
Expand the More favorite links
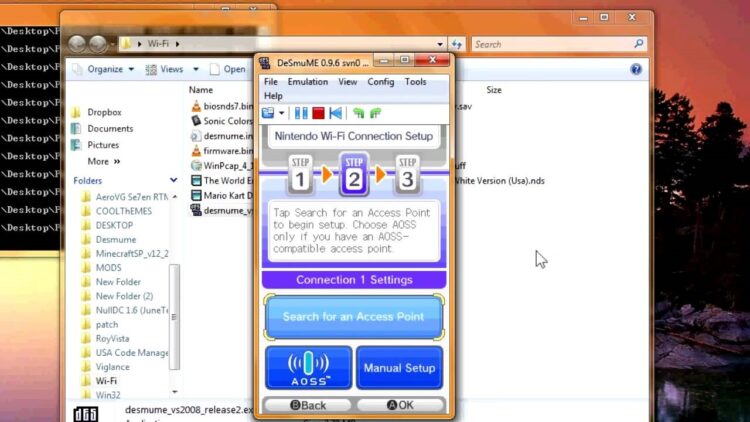tap(104, 162)
